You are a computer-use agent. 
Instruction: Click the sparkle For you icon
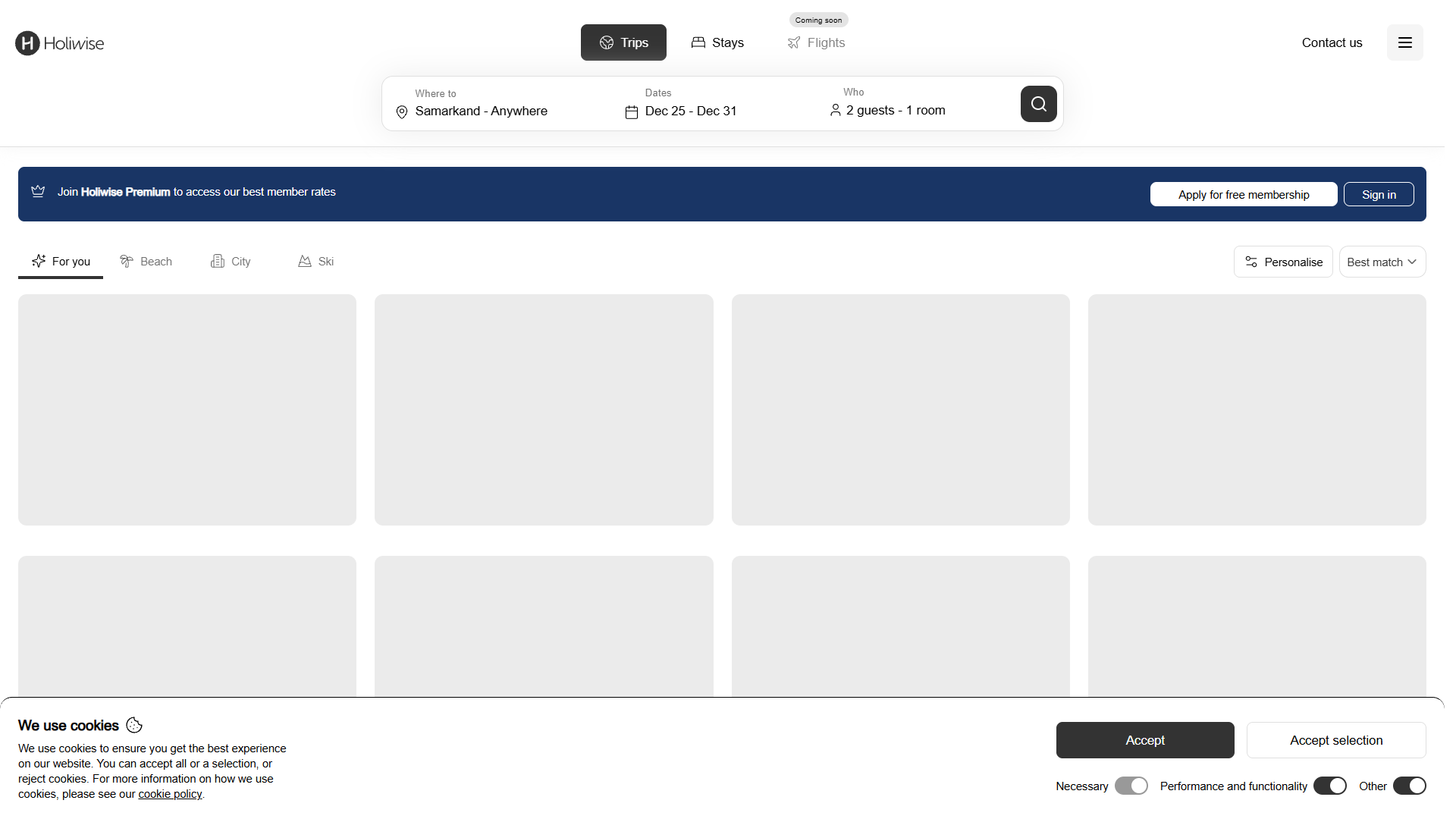coord(39,261)
